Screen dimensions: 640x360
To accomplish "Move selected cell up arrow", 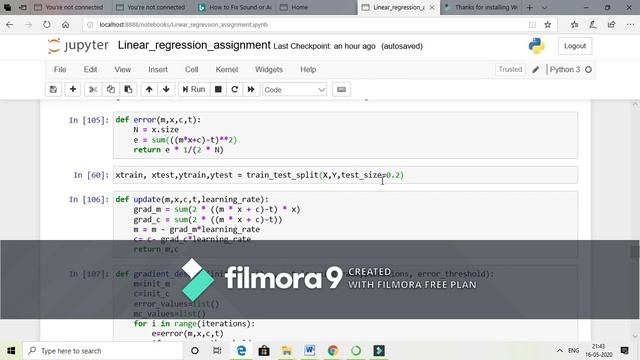I will tap(149, 89).
